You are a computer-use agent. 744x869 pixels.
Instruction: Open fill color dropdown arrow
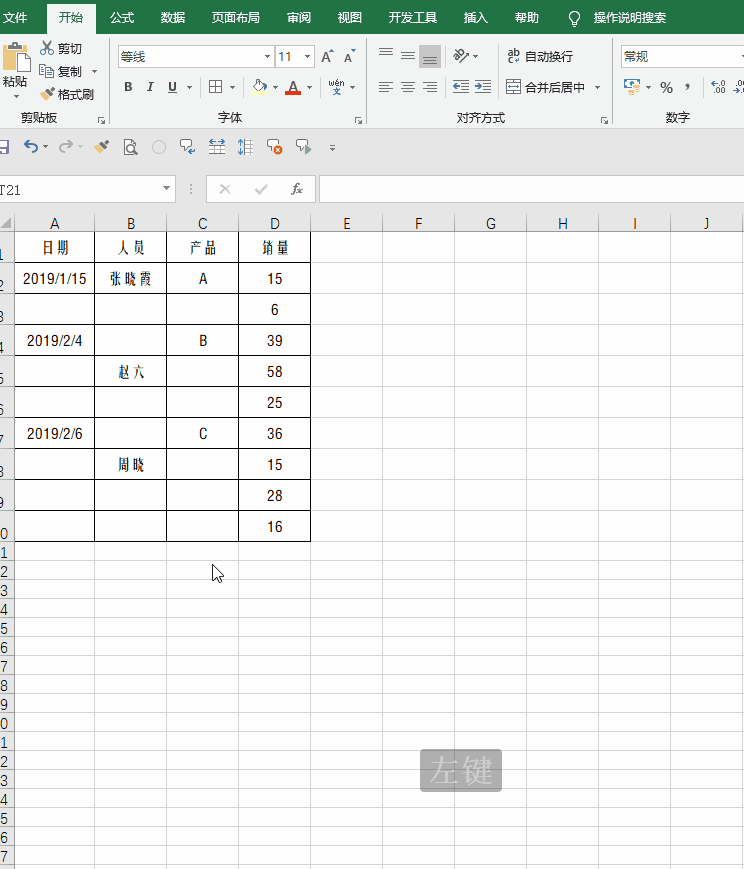click(x=276, y=87)
